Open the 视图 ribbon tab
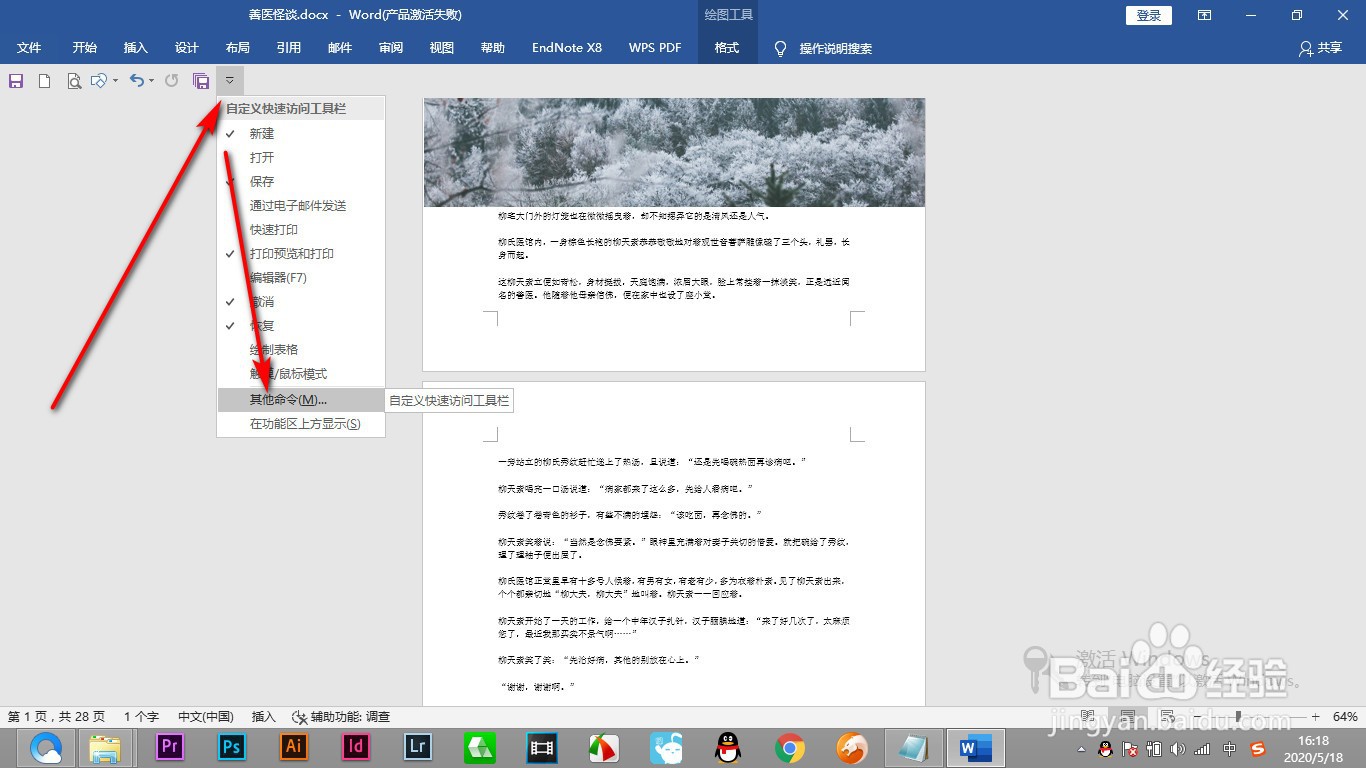The image size is (1366, 768). tap(442, 47)
